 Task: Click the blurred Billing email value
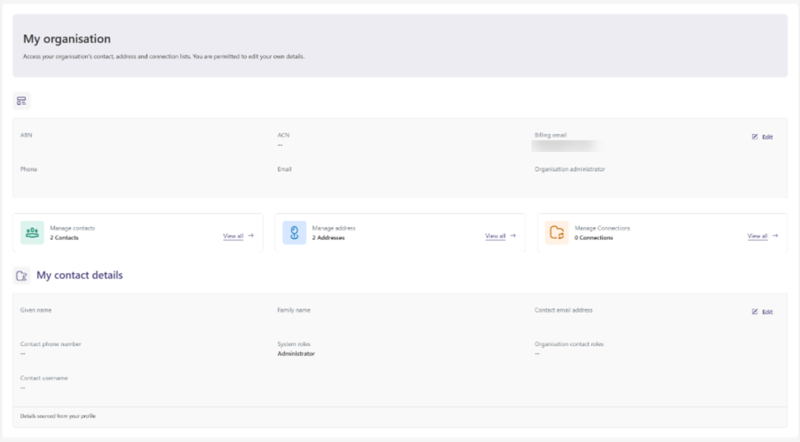[566, 146]
